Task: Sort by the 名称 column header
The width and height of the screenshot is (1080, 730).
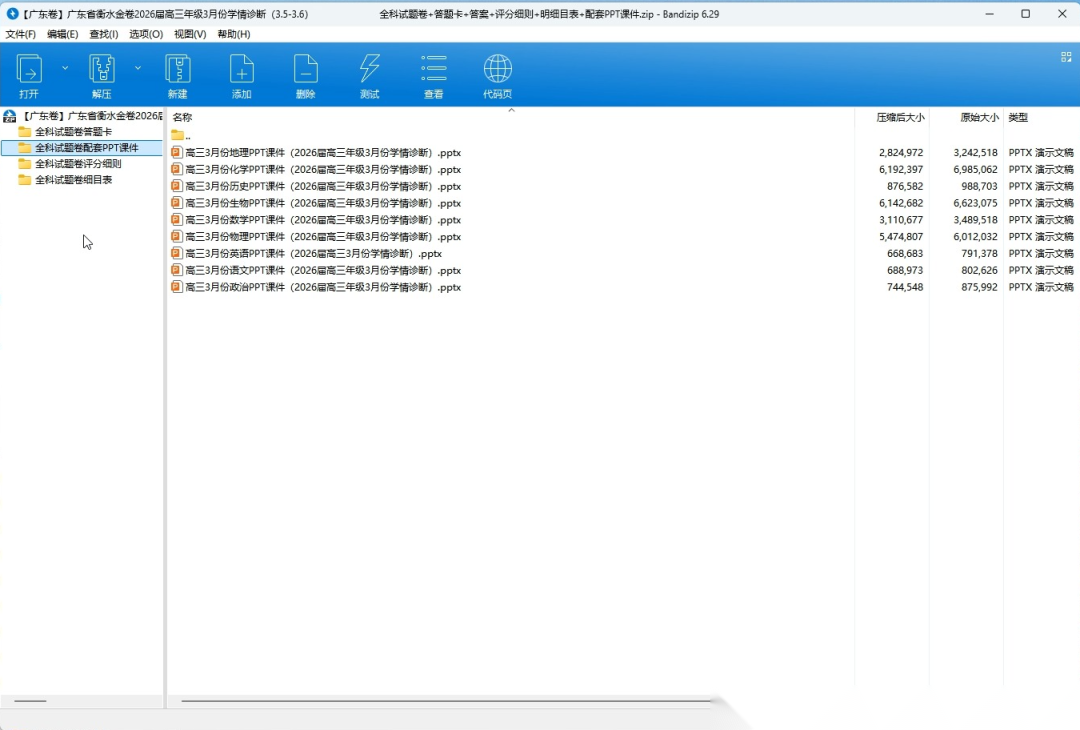Action: click(x=182, y=117)
